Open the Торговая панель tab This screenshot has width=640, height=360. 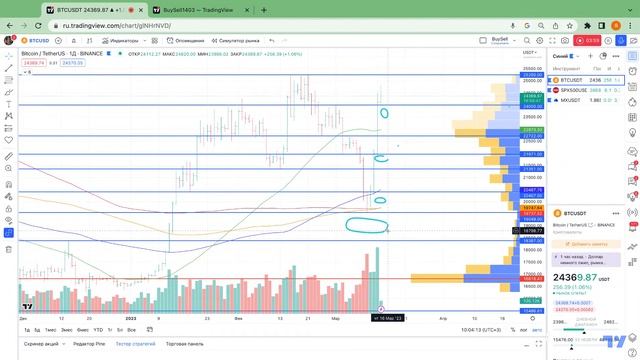184,344
